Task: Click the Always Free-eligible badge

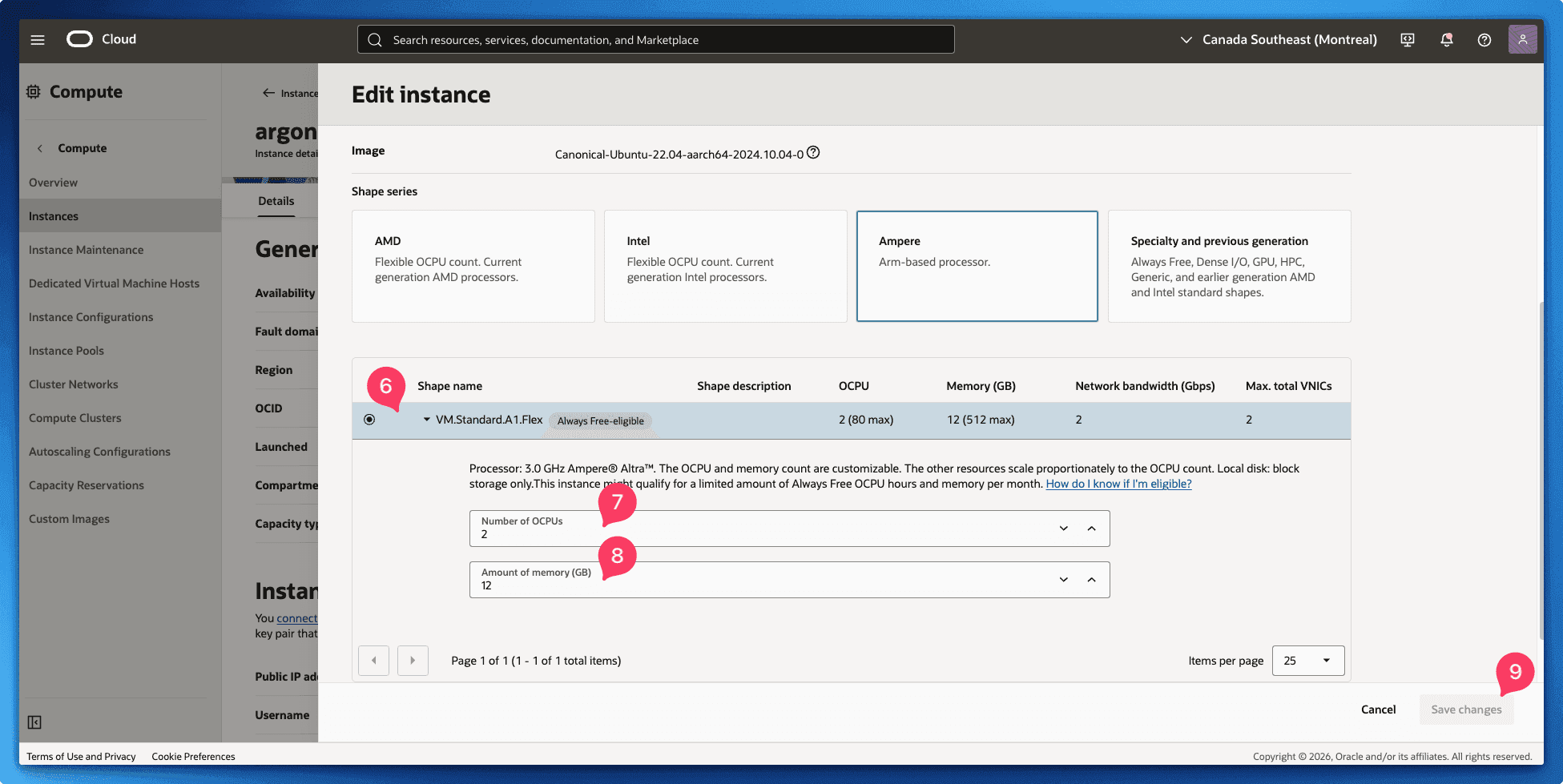Action: 601,421
